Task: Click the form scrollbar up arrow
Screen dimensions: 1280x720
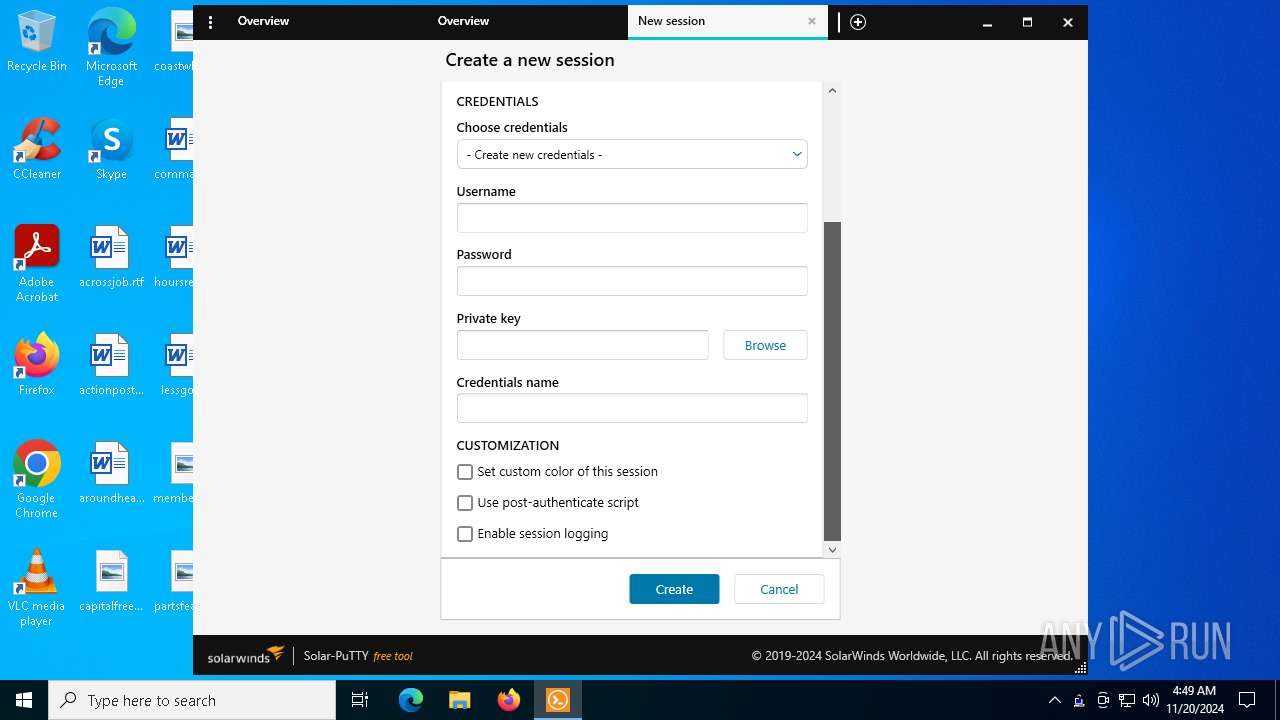Action: pos(832,91)
